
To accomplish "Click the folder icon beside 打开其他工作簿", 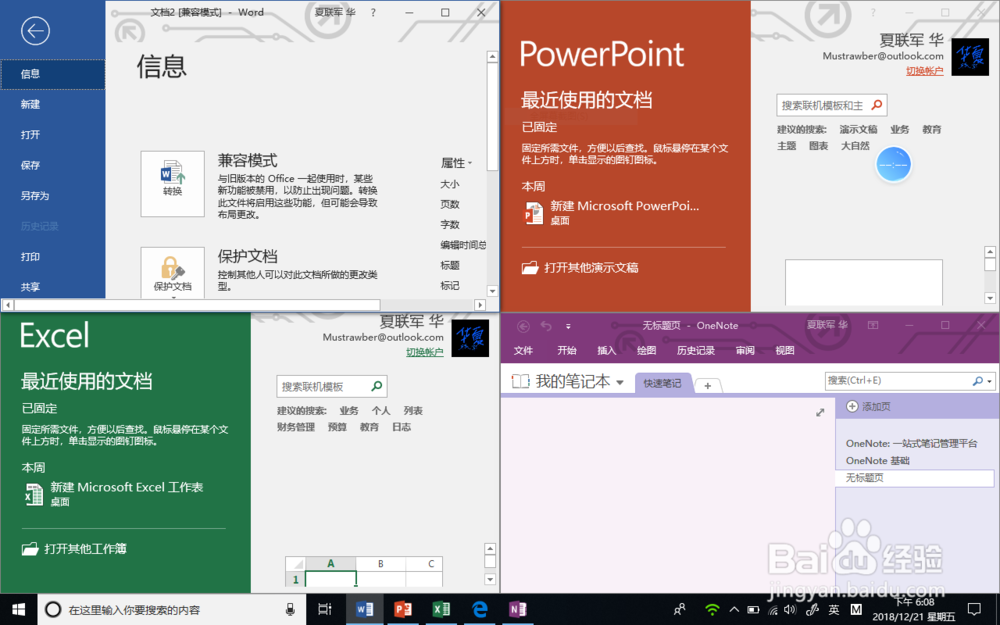I will tap(30, 549).
